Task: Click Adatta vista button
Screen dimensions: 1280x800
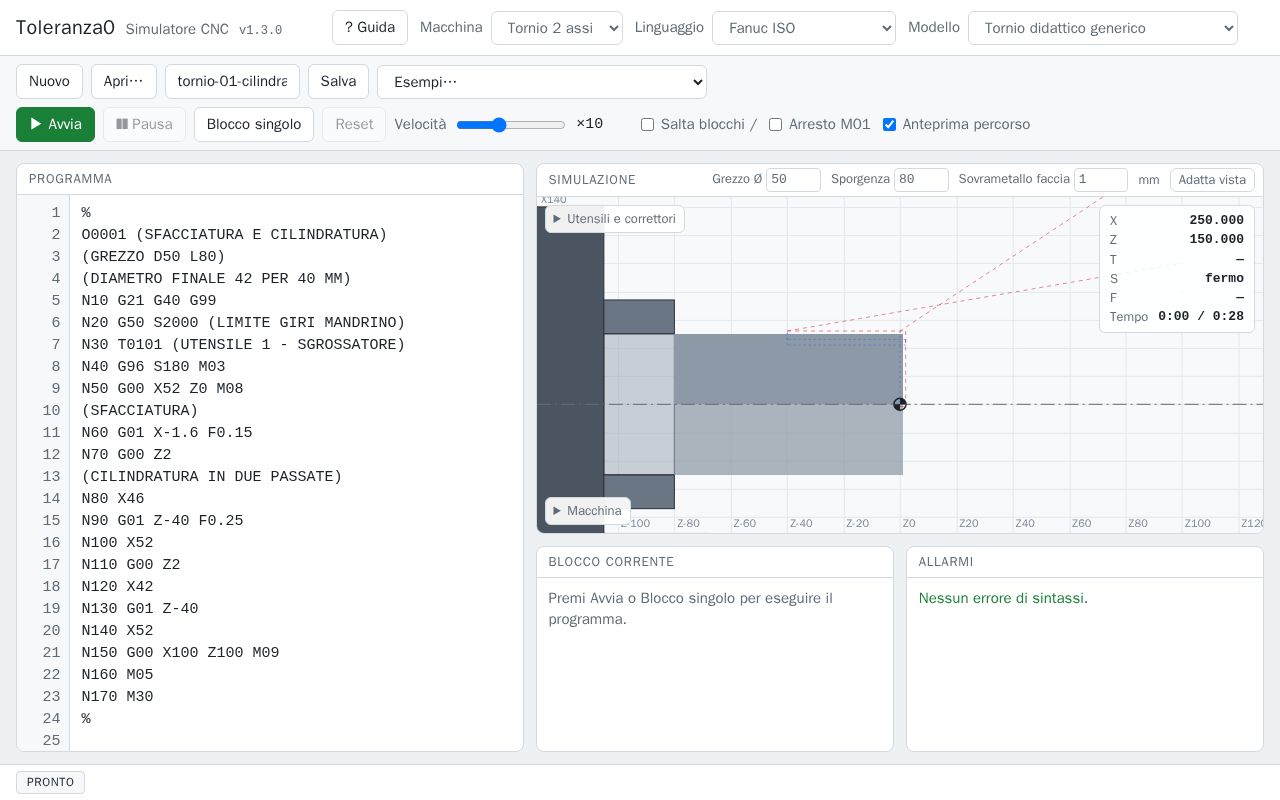Action: coord(1212,180)
